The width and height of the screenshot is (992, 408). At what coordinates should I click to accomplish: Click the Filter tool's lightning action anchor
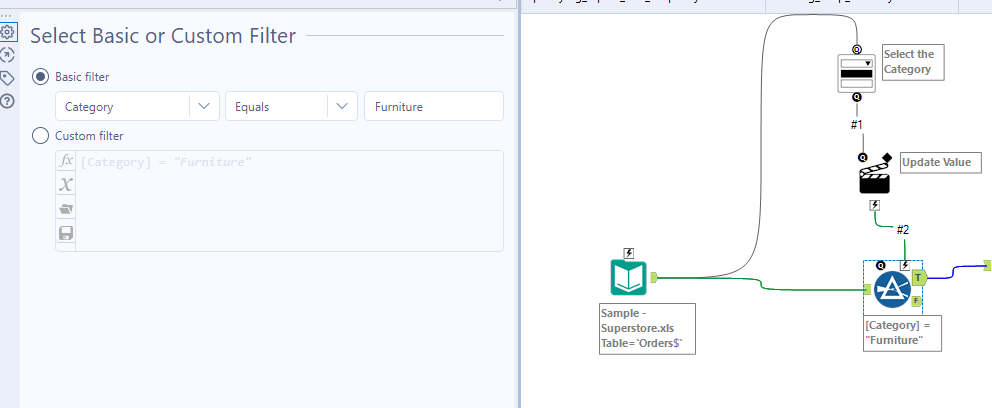pos(905,265)
